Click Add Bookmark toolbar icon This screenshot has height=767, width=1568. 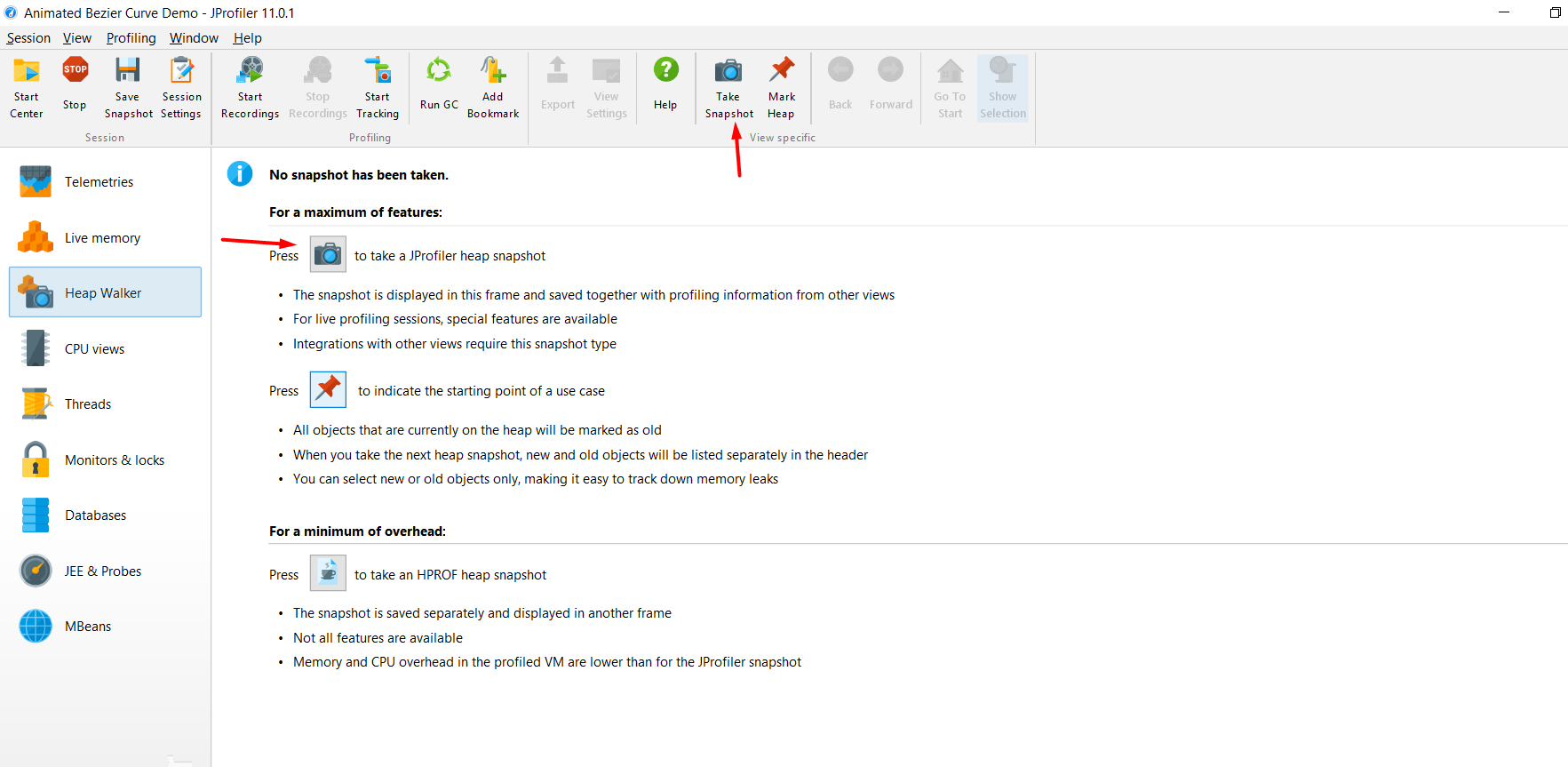pyautogui.click(x=493, y=70)
